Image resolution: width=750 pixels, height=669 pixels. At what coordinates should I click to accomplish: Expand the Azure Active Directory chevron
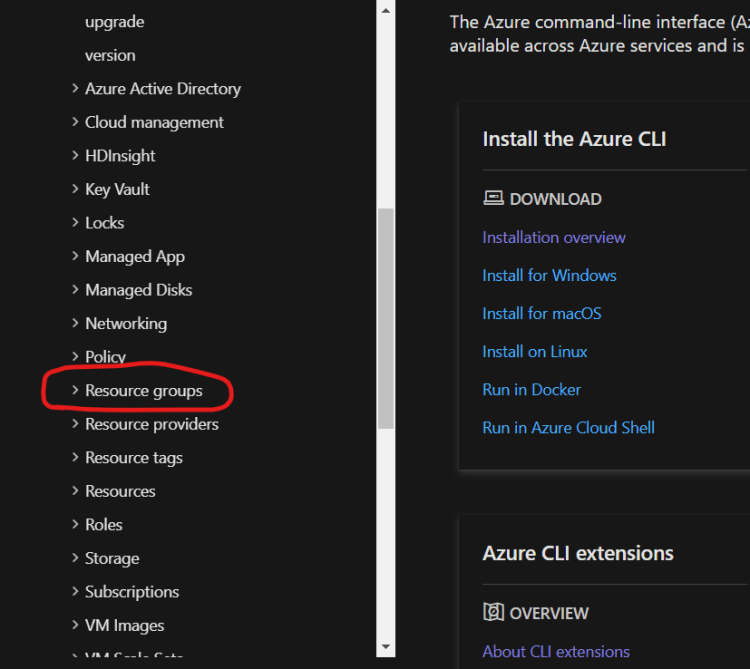pyautogui.click(x=75, y=88)
